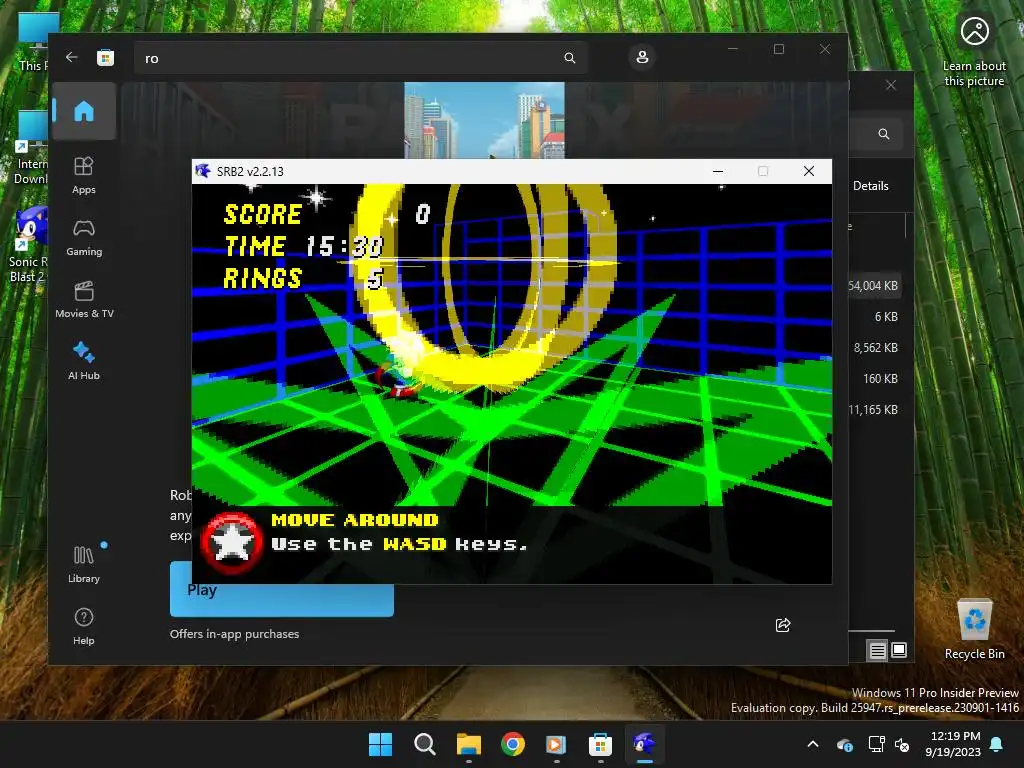Switch to Microsoft Store in taskbar
Viewport: 1024px width, 768px height.
[600, 744]
